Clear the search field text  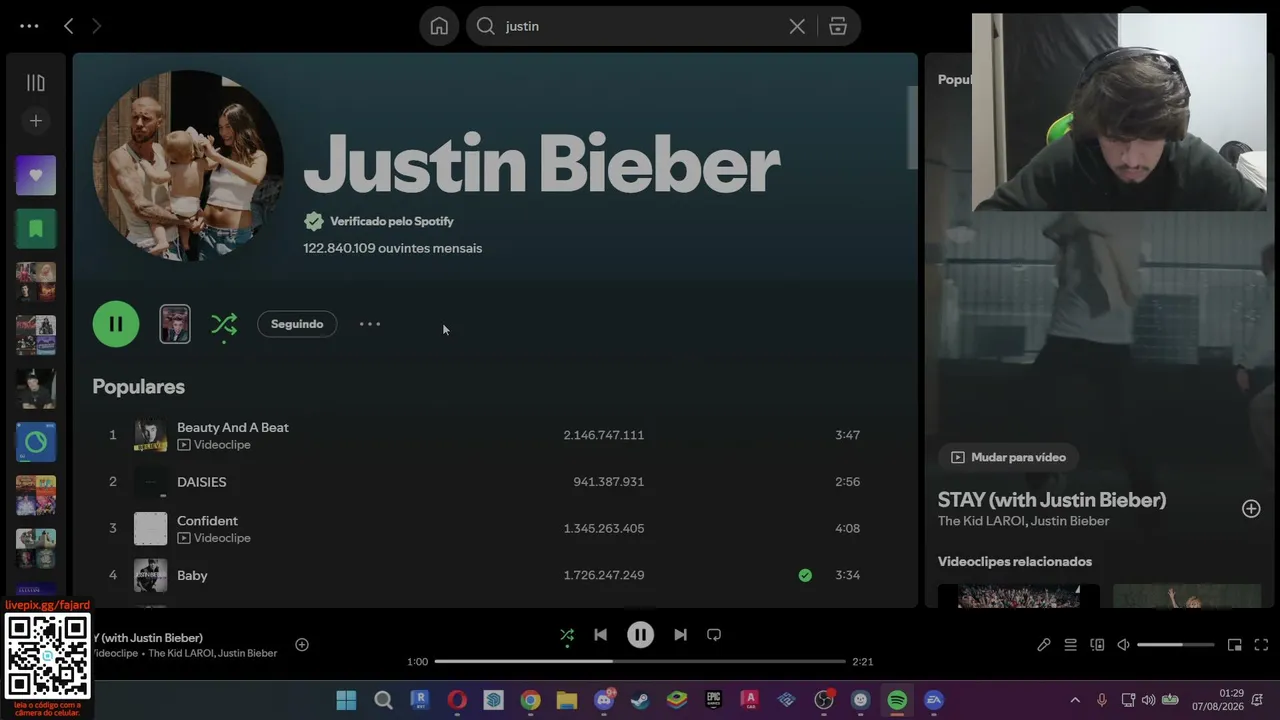pos(797,27)
